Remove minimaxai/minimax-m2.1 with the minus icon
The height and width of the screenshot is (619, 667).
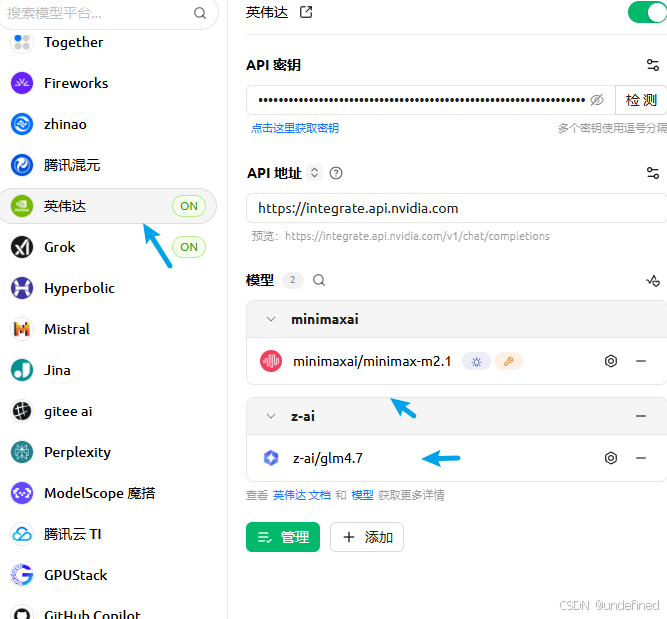coord(641,361)
